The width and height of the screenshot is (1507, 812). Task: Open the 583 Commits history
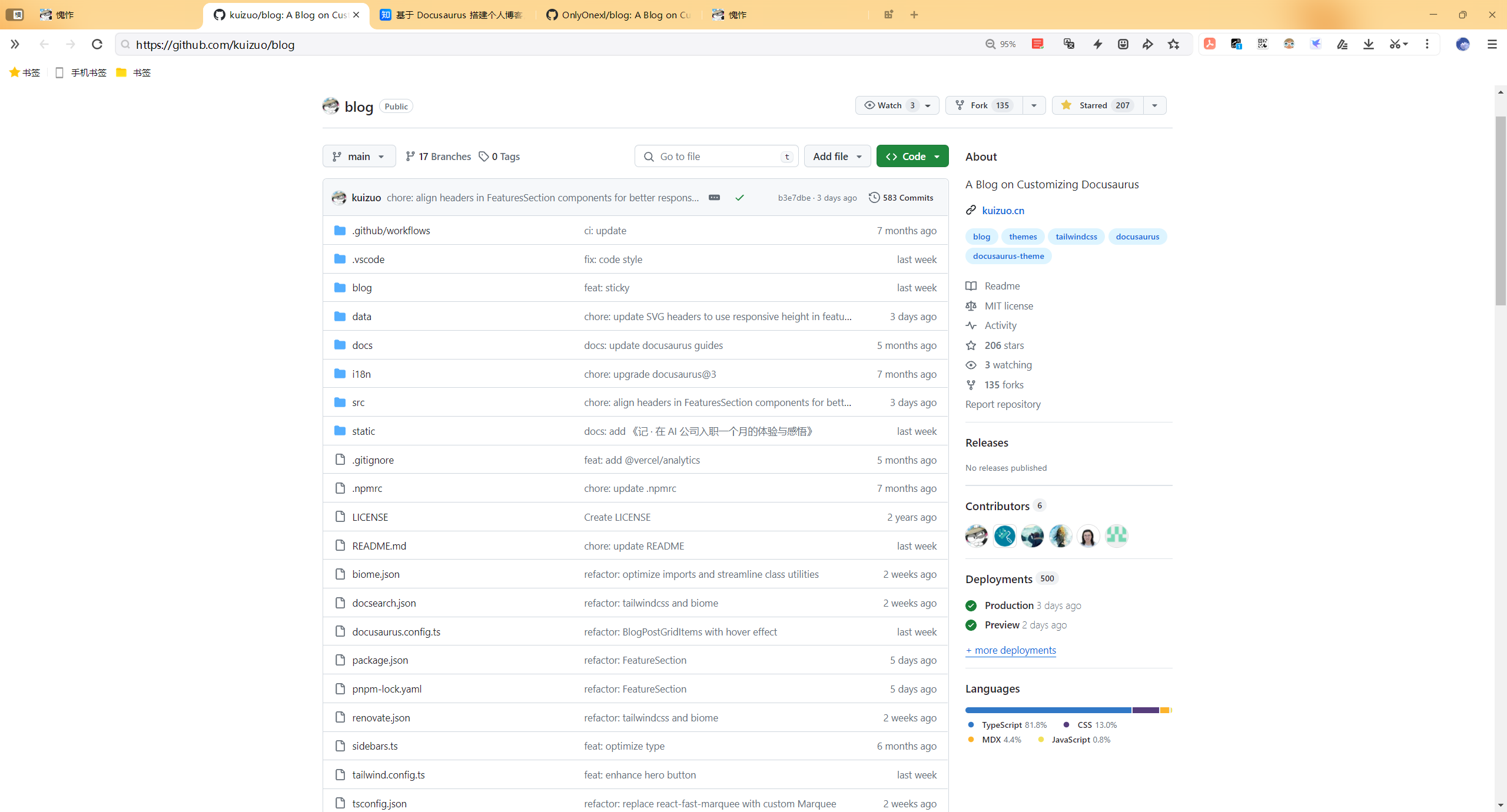(901, 198)
